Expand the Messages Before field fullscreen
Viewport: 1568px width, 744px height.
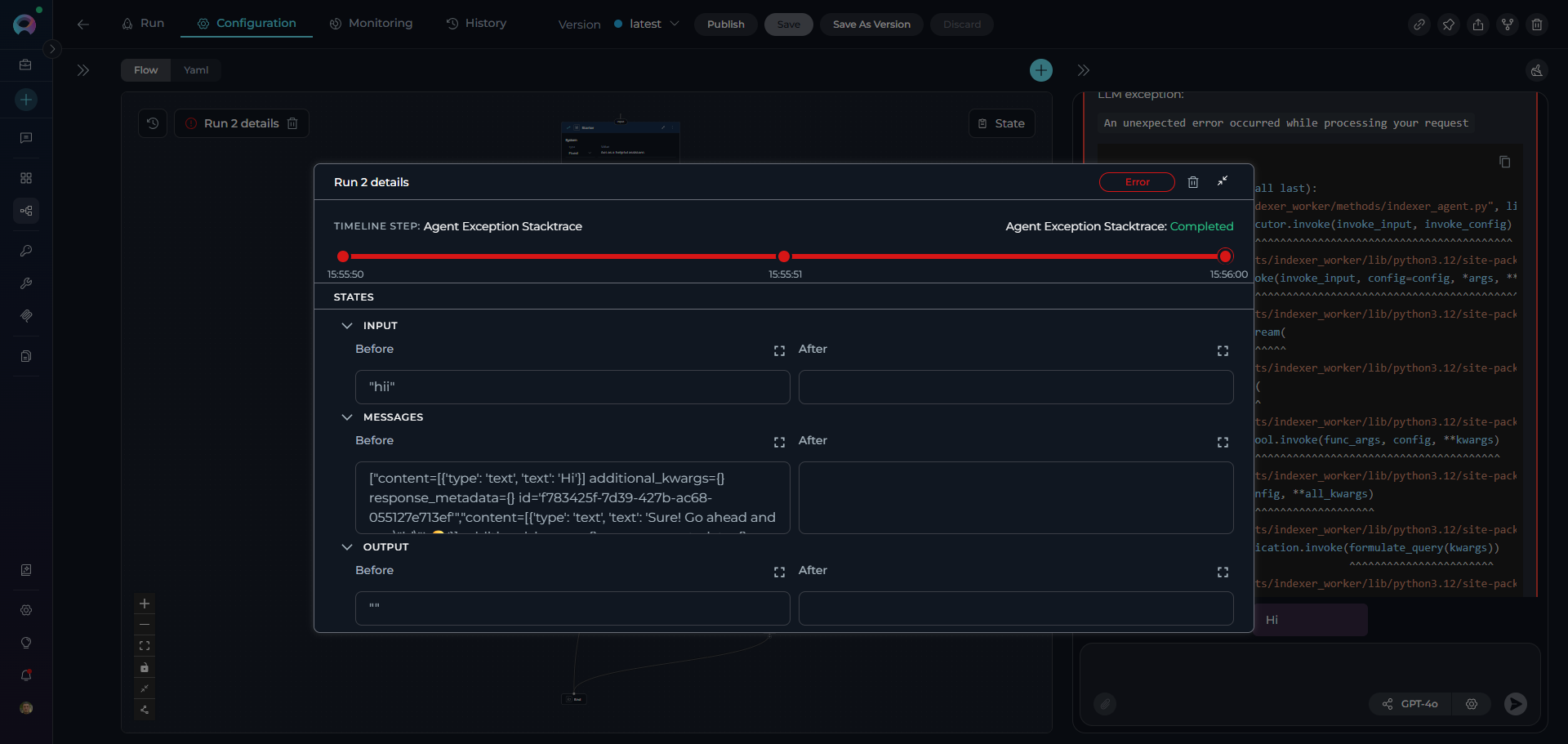coord(779,442)
